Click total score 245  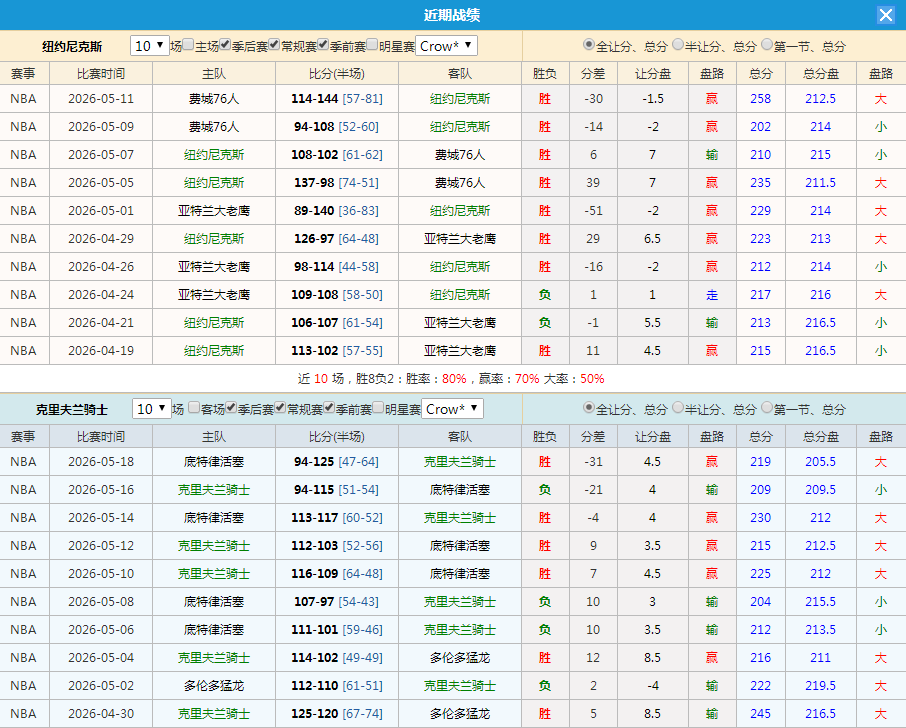coord(760,714)
